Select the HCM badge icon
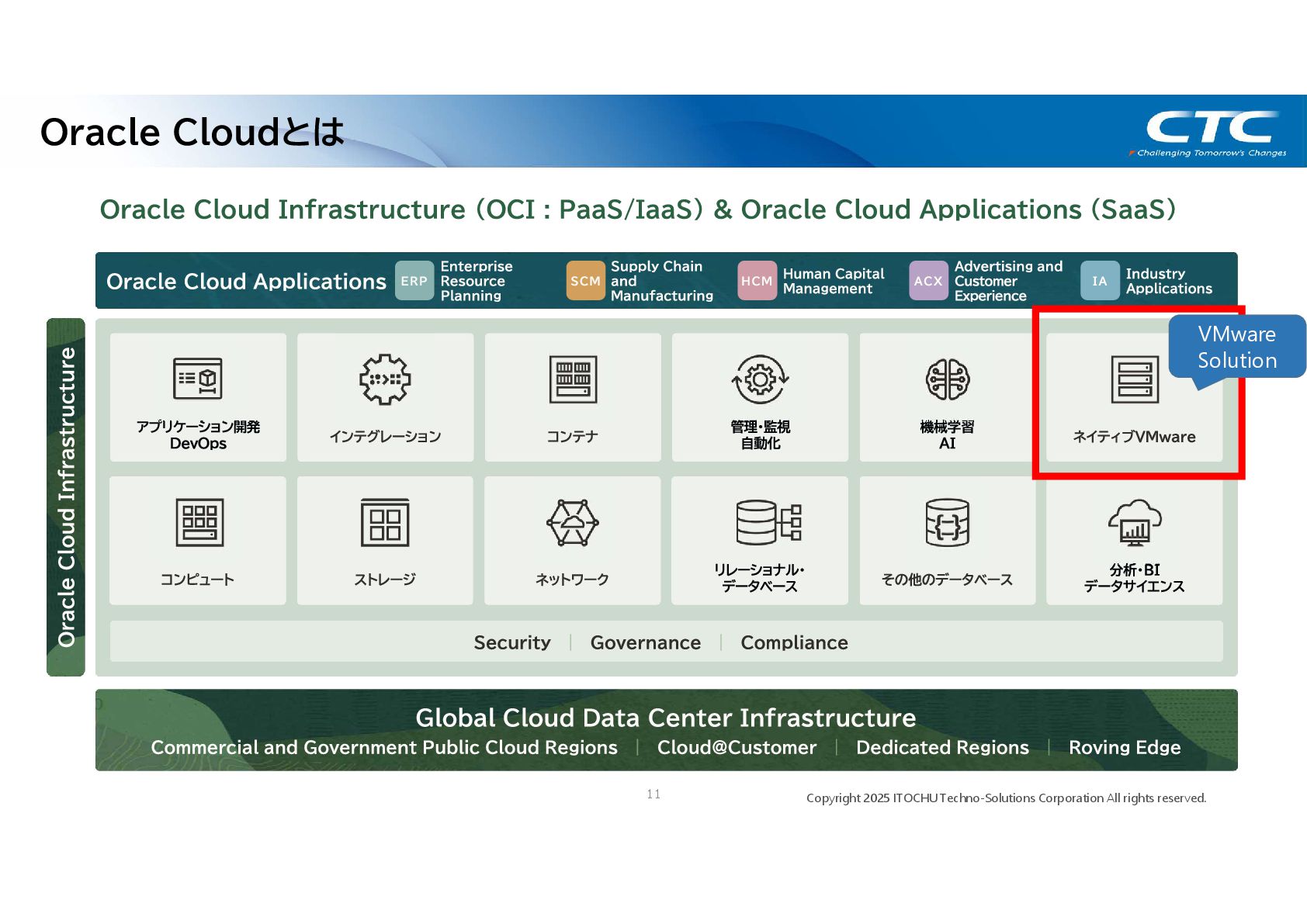Viewport: 1307px width, 924px height. click(x=757, y=281)
